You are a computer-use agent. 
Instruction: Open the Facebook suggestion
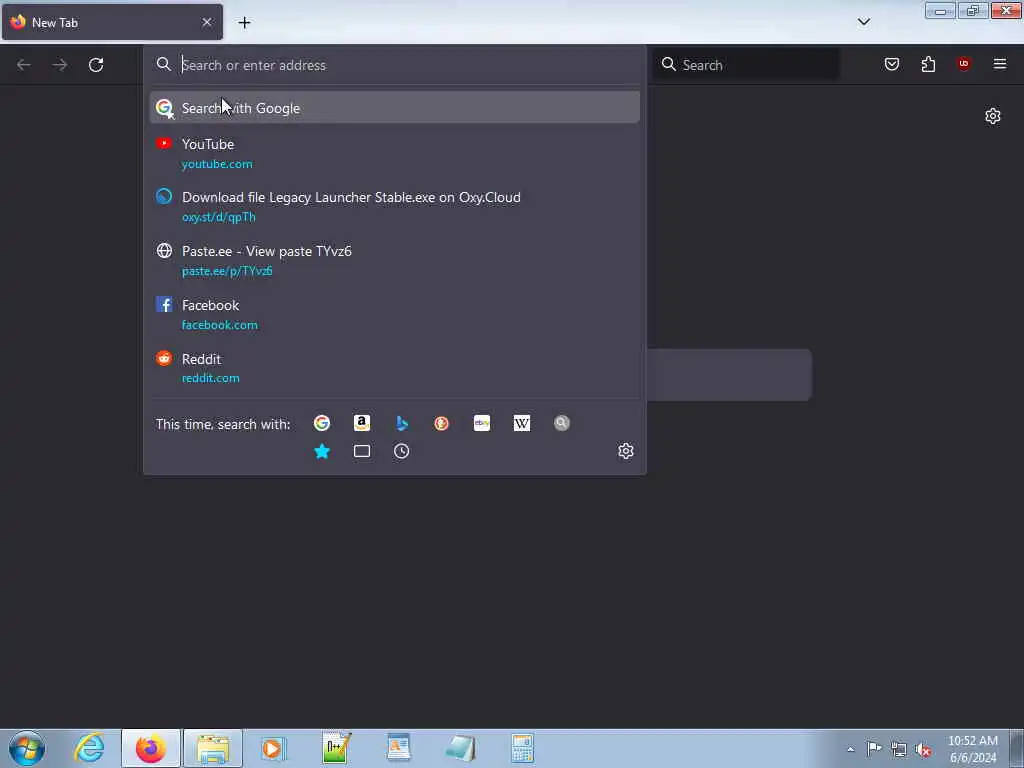click(x=395, y=314)
